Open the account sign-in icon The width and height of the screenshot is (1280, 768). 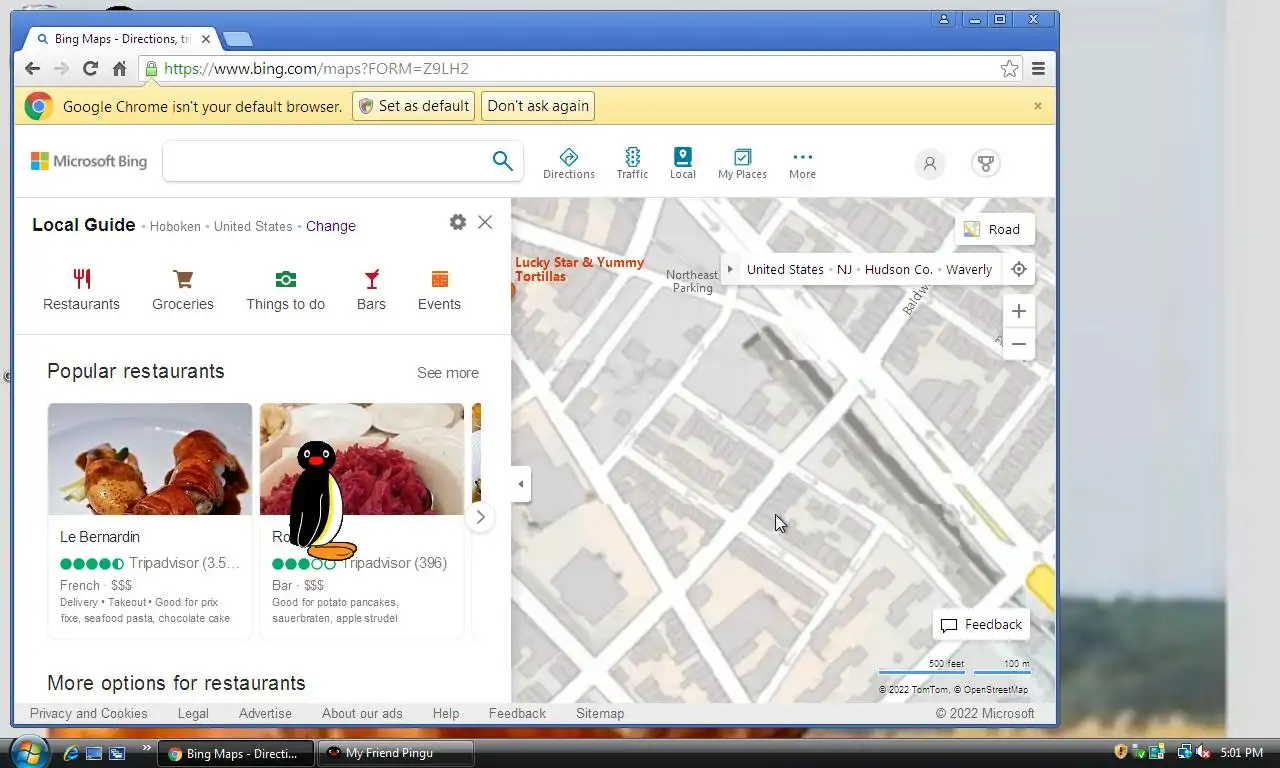929,163
